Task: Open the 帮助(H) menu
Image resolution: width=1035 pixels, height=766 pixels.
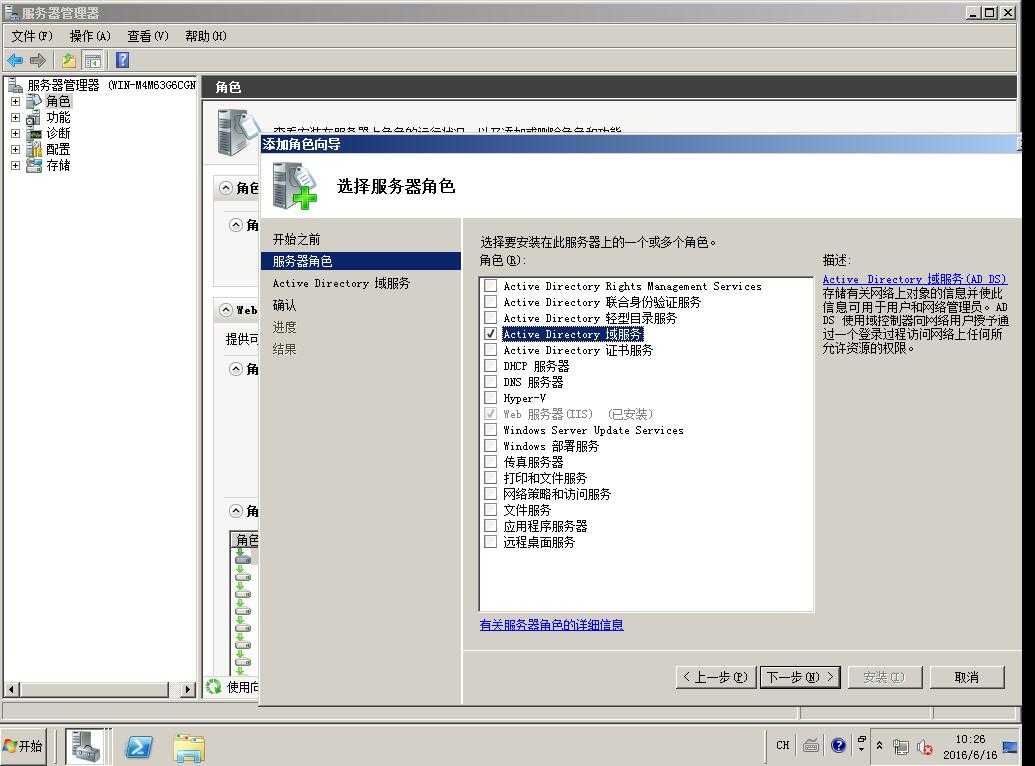Action: [x=206, y=36]
